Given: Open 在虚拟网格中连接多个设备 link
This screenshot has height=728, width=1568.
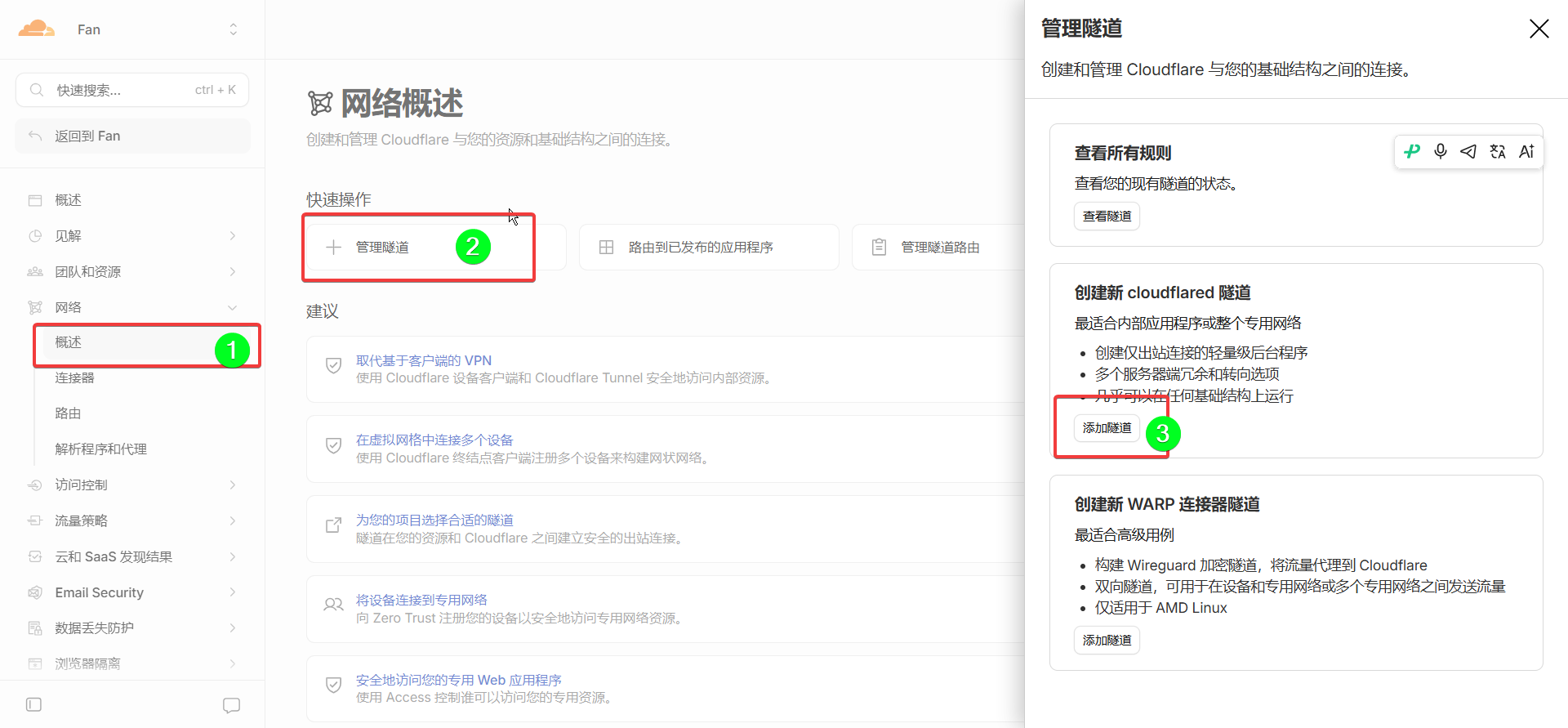Looking at the screenshot, I should click(434, 440).
